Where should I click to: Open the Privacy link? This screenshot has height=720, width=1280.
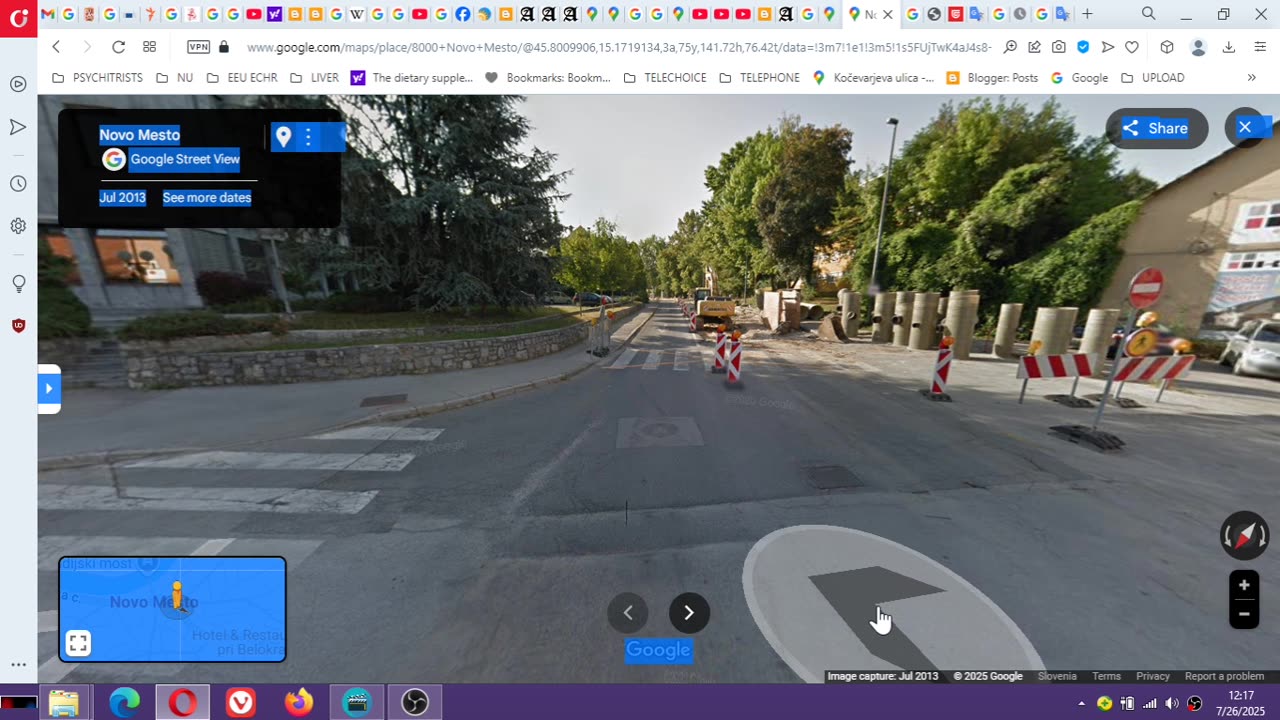(x=1153, y=677)
